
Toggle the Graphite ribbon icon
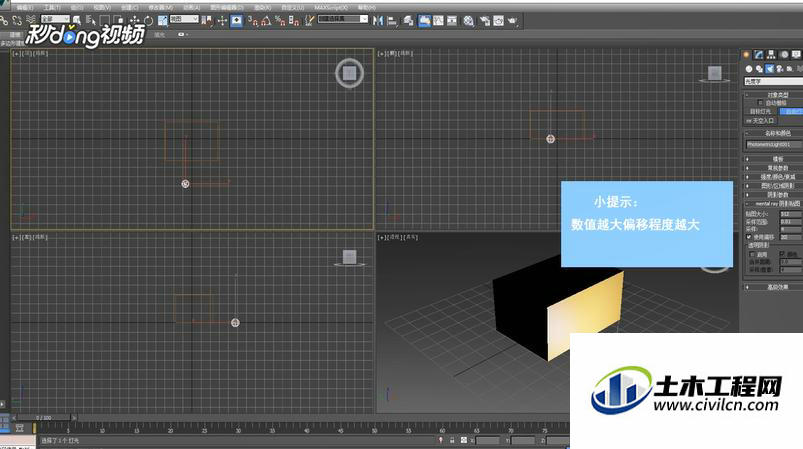pos(424,20)
